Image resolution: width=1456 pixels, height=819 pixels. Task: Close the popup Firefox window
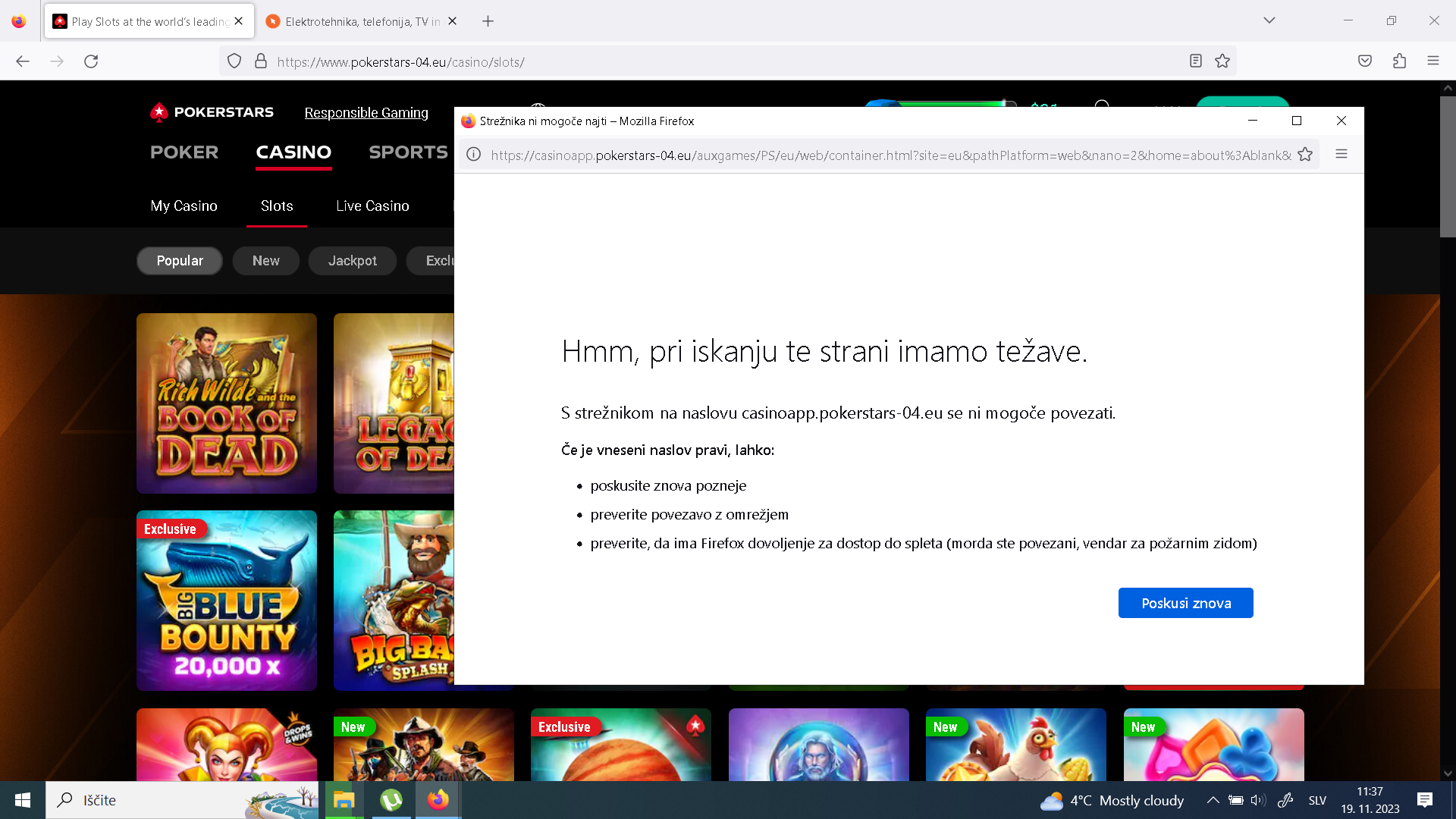point(1341,121)
